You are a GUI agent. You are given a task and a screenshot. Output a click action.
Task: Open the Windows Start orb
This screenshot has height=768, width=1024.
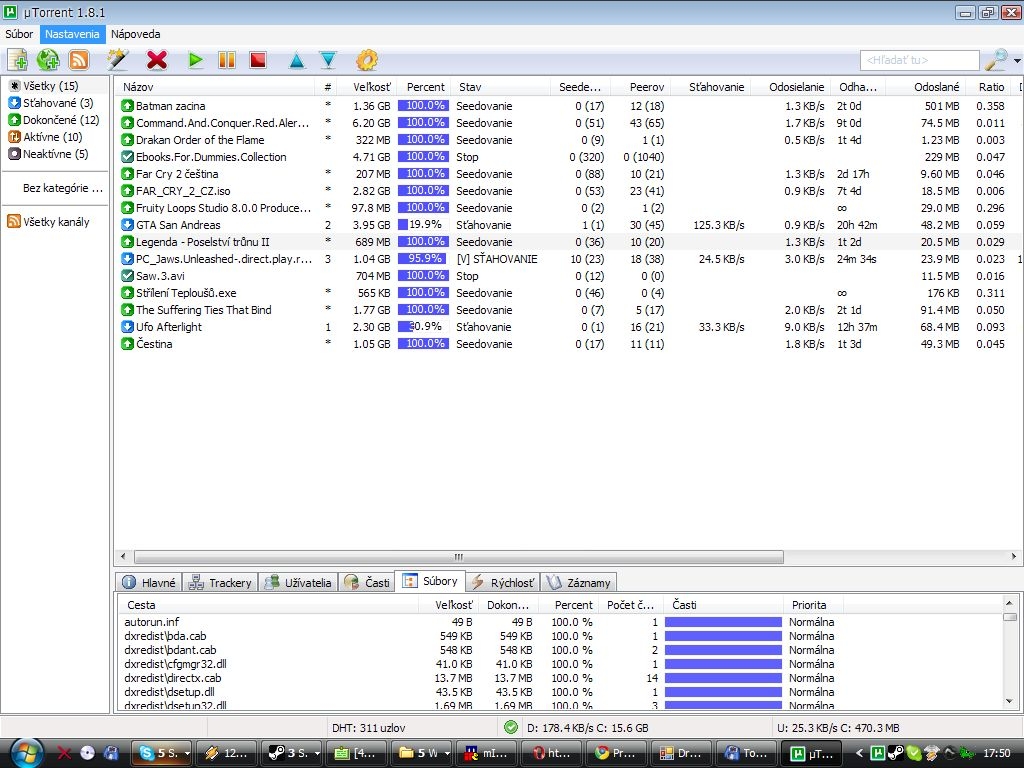coord(25,752)
